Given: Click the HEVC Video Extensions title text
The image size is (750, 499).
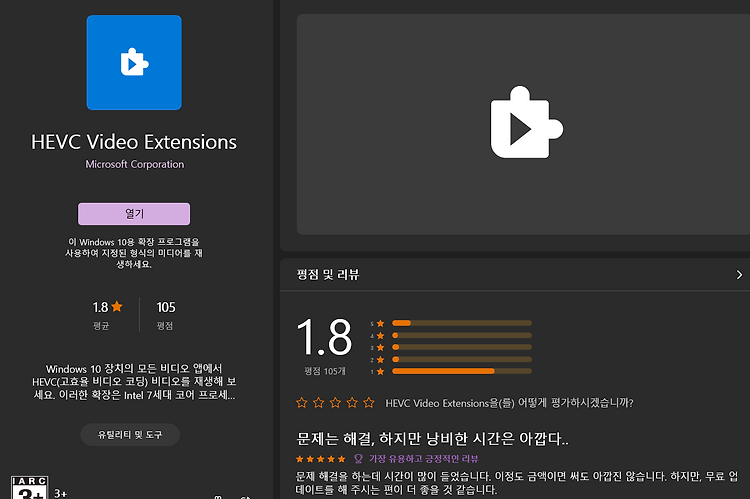Looking at the screenshot, I should (x=134, y=142).
